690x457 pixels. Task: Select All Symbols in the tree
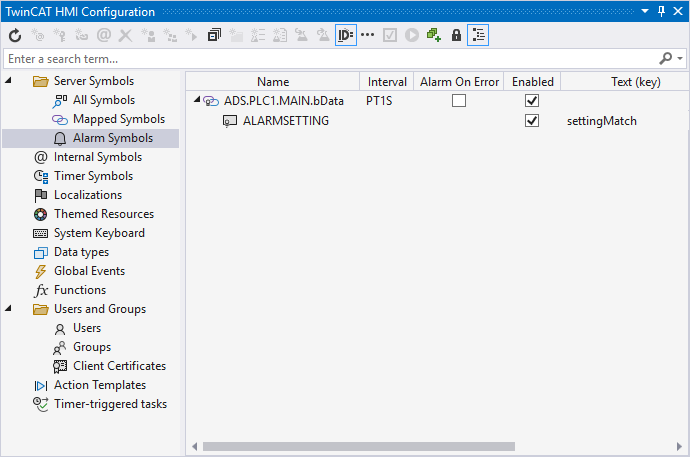click(104, 100)
